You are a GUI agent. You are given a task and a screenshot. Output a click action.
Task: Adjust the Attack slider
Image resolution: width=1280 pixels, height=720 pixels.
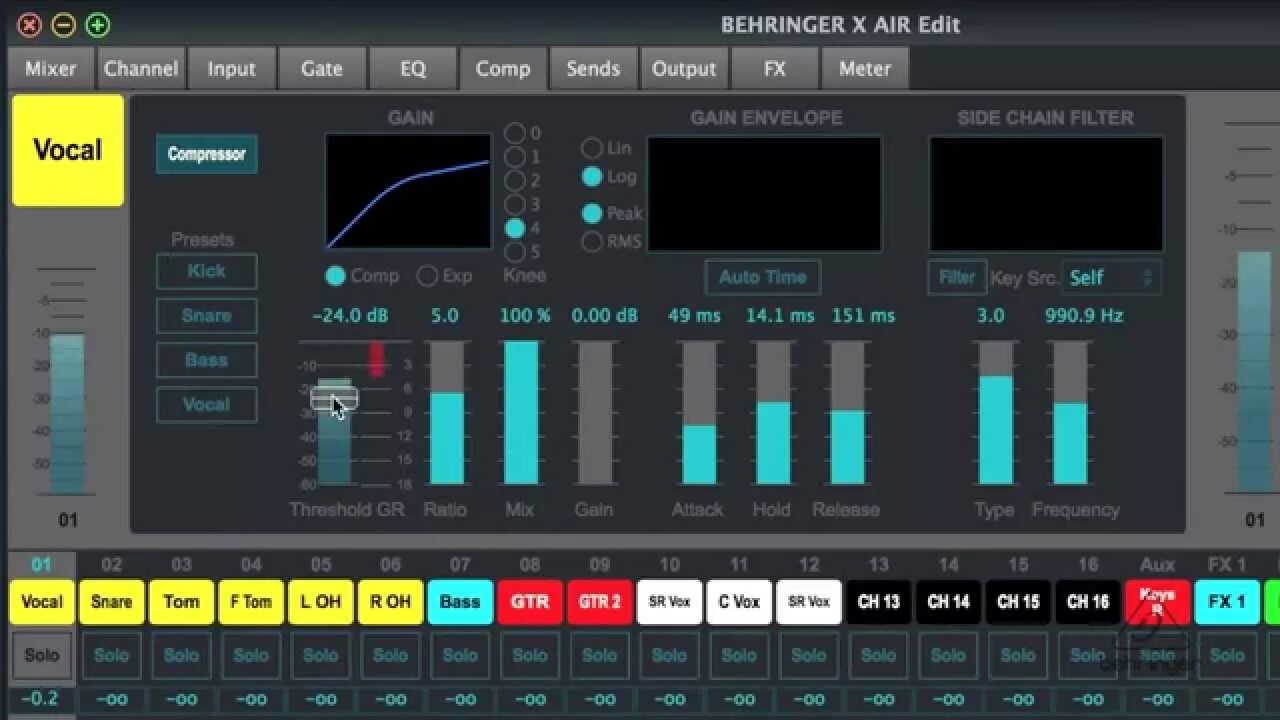click(x=699, y=413)
